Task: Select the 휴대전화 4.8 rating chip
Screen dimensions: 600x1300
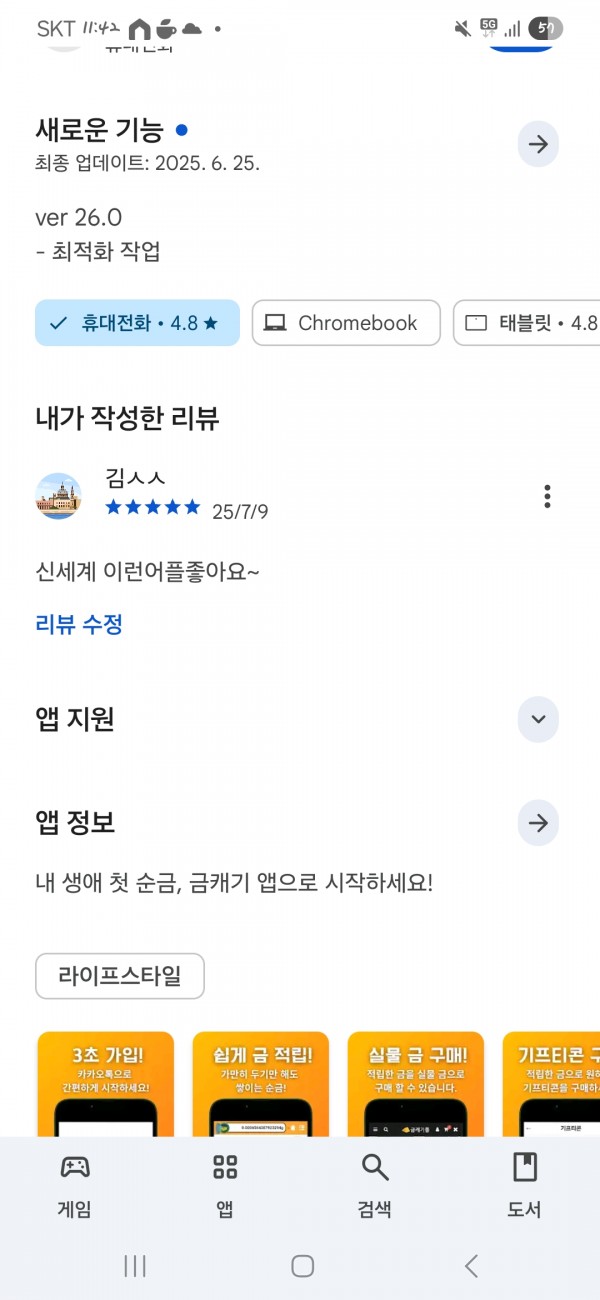Action: 137,323
